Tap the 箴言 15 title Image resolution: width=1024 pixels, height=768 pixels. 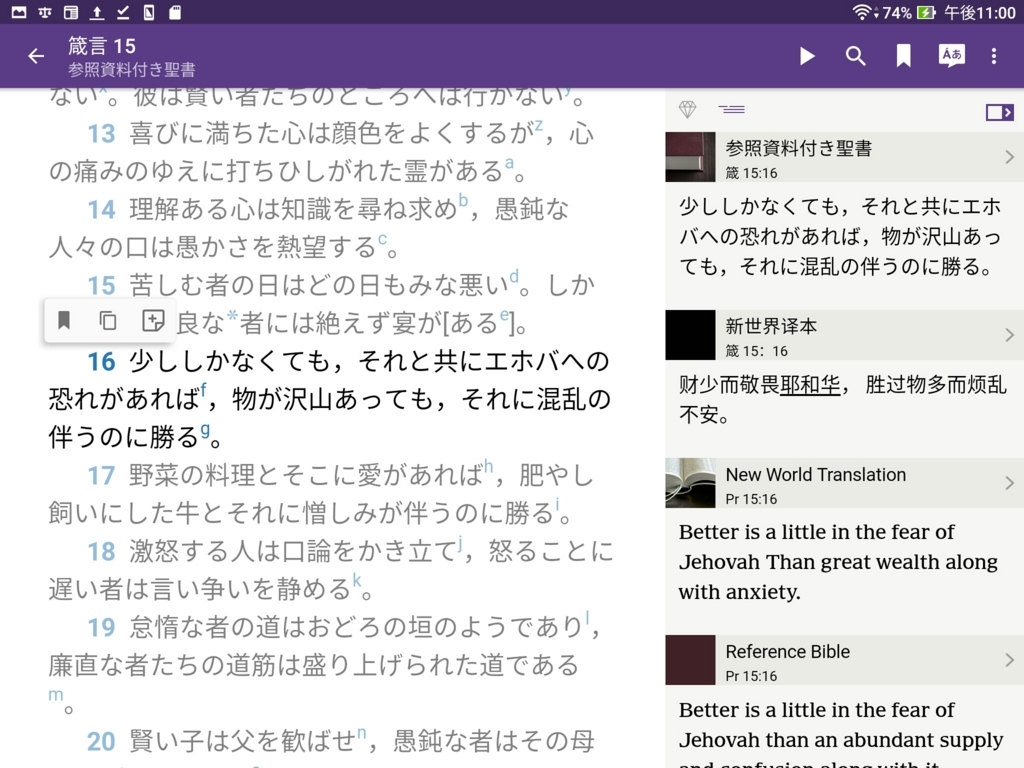pyautogui.click(x=102, y=46)
